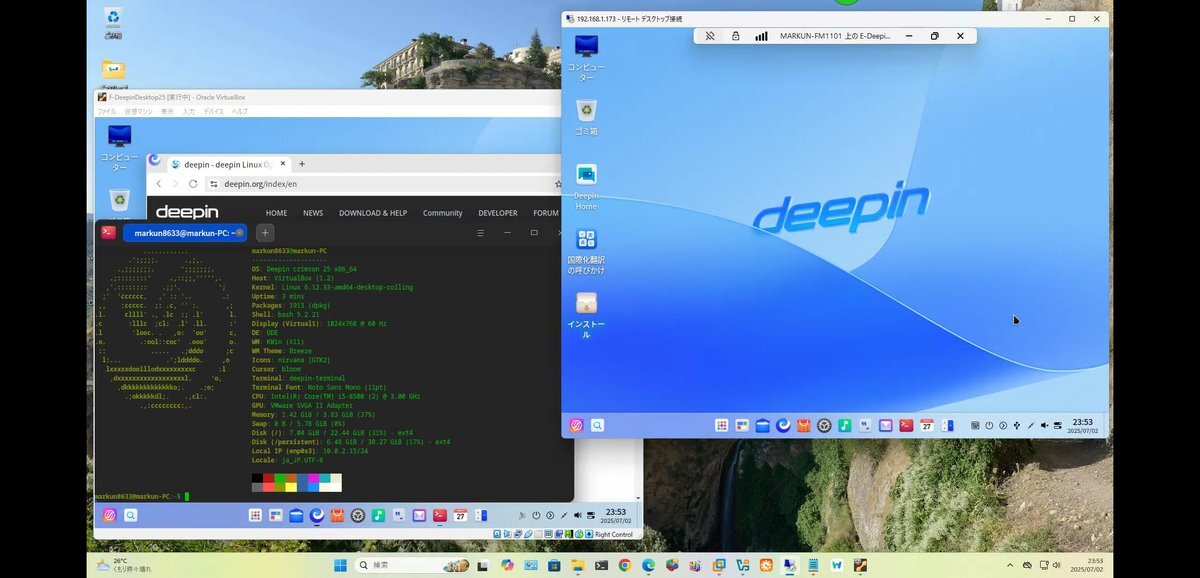Click the deepin.org/index/en address bar
The image size is (1200, 578).
pos(385,184)
